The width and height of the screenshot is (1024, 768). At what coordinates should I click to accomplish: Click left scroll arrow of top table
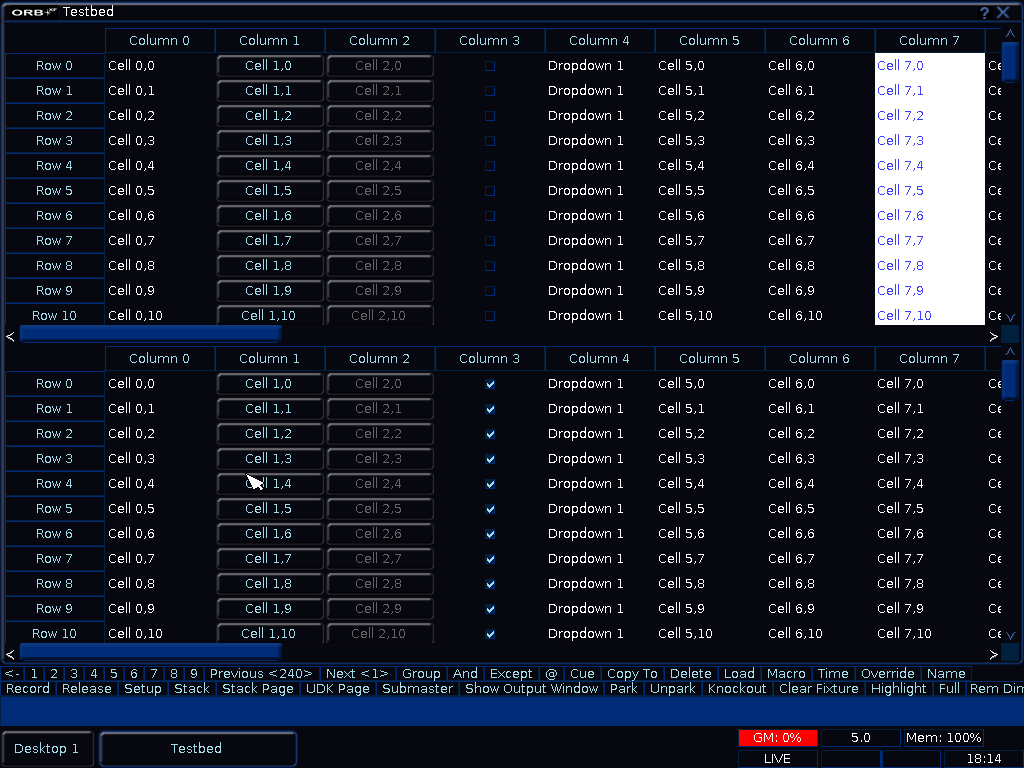click(10, 336)
